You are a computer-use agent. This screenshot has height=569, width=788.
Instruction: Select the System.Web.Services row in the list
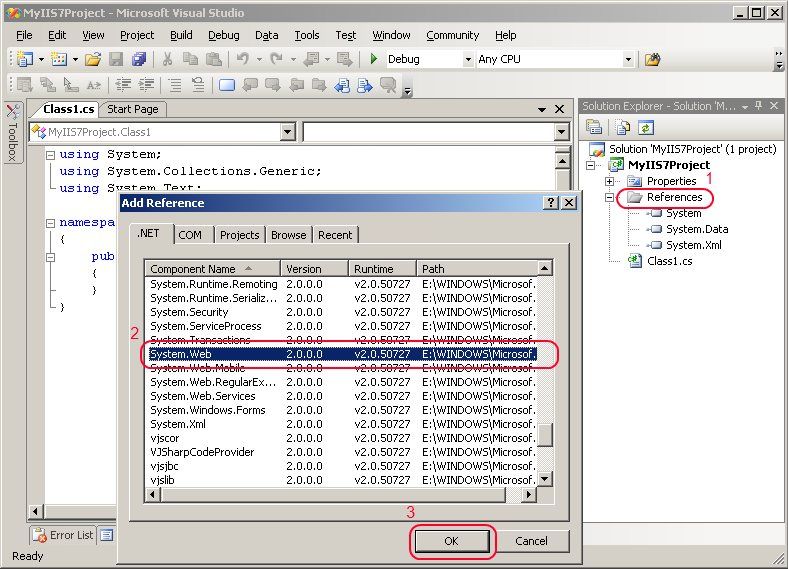pos(343,396)
